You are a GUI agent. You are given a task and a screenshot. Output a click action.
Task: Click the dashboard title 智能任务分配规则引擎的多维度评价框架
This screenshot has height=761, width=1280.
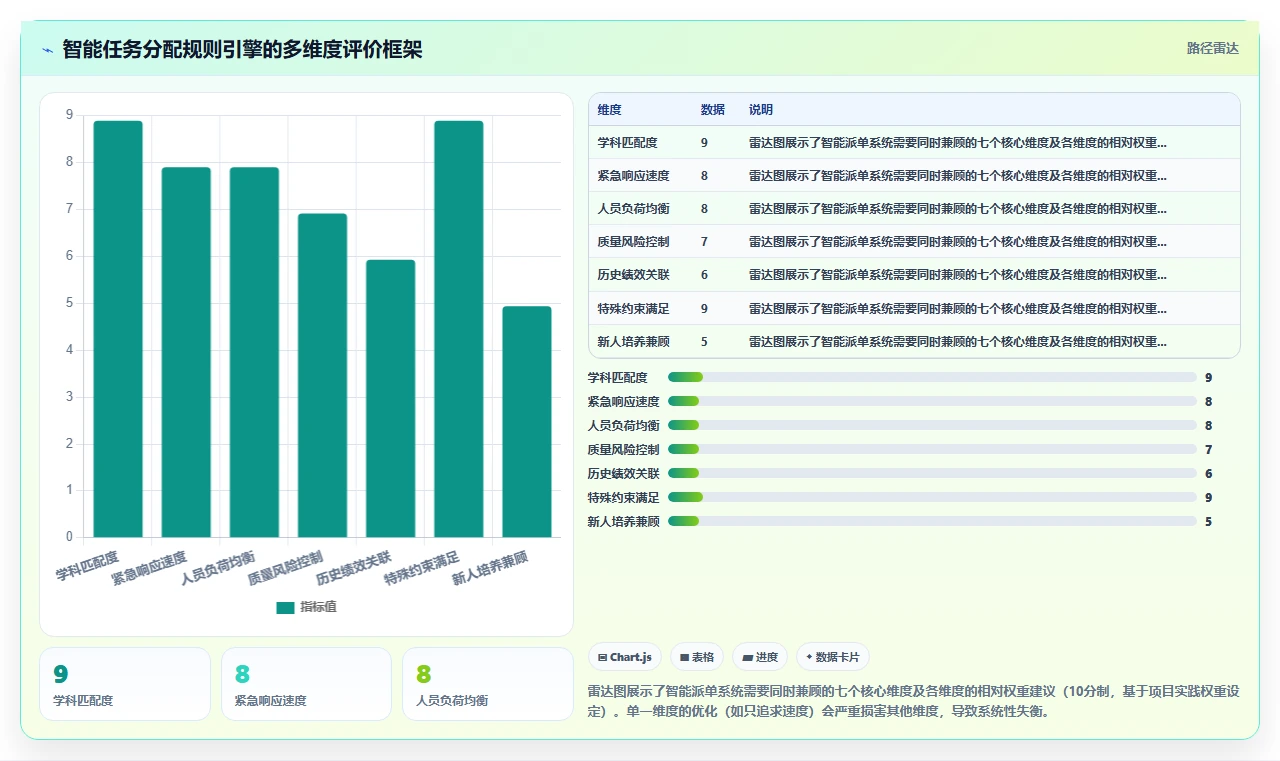point(242,49)
